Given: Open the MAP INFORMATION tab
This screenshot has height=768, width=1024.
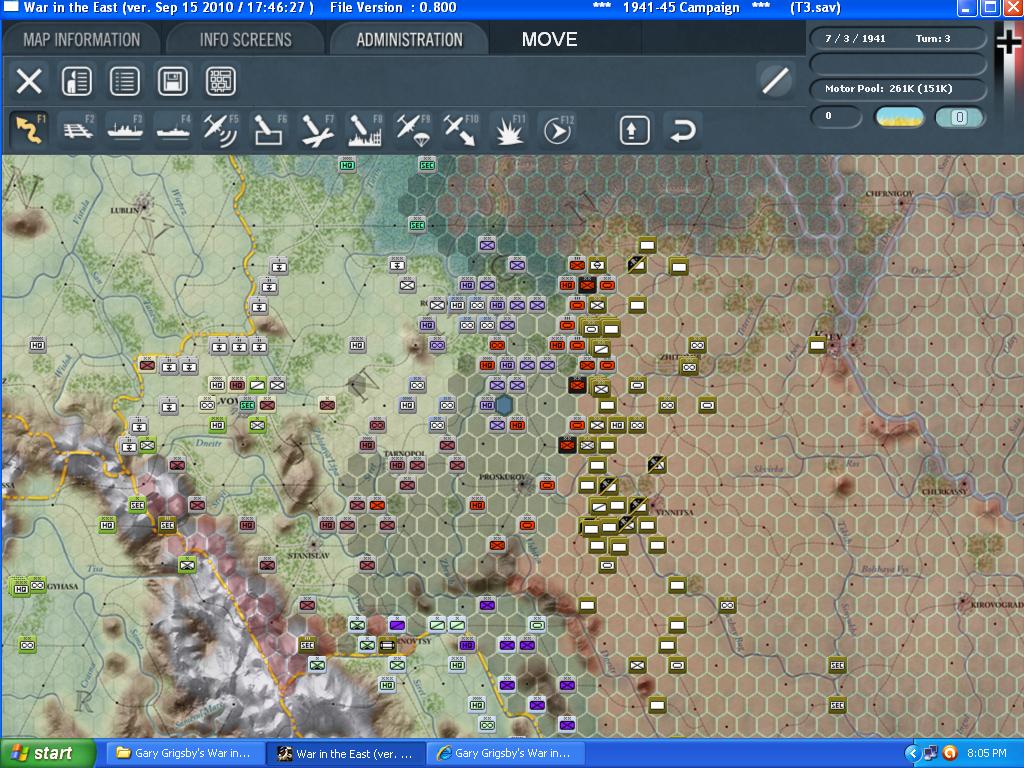Looking at the screenshot, I should [82, 40].
